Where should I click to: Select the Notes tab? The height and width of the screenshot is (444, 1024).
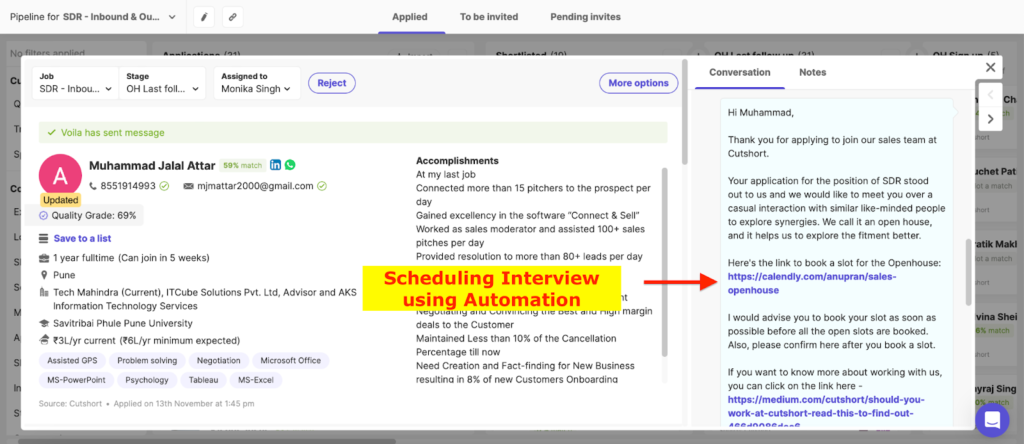812,72
